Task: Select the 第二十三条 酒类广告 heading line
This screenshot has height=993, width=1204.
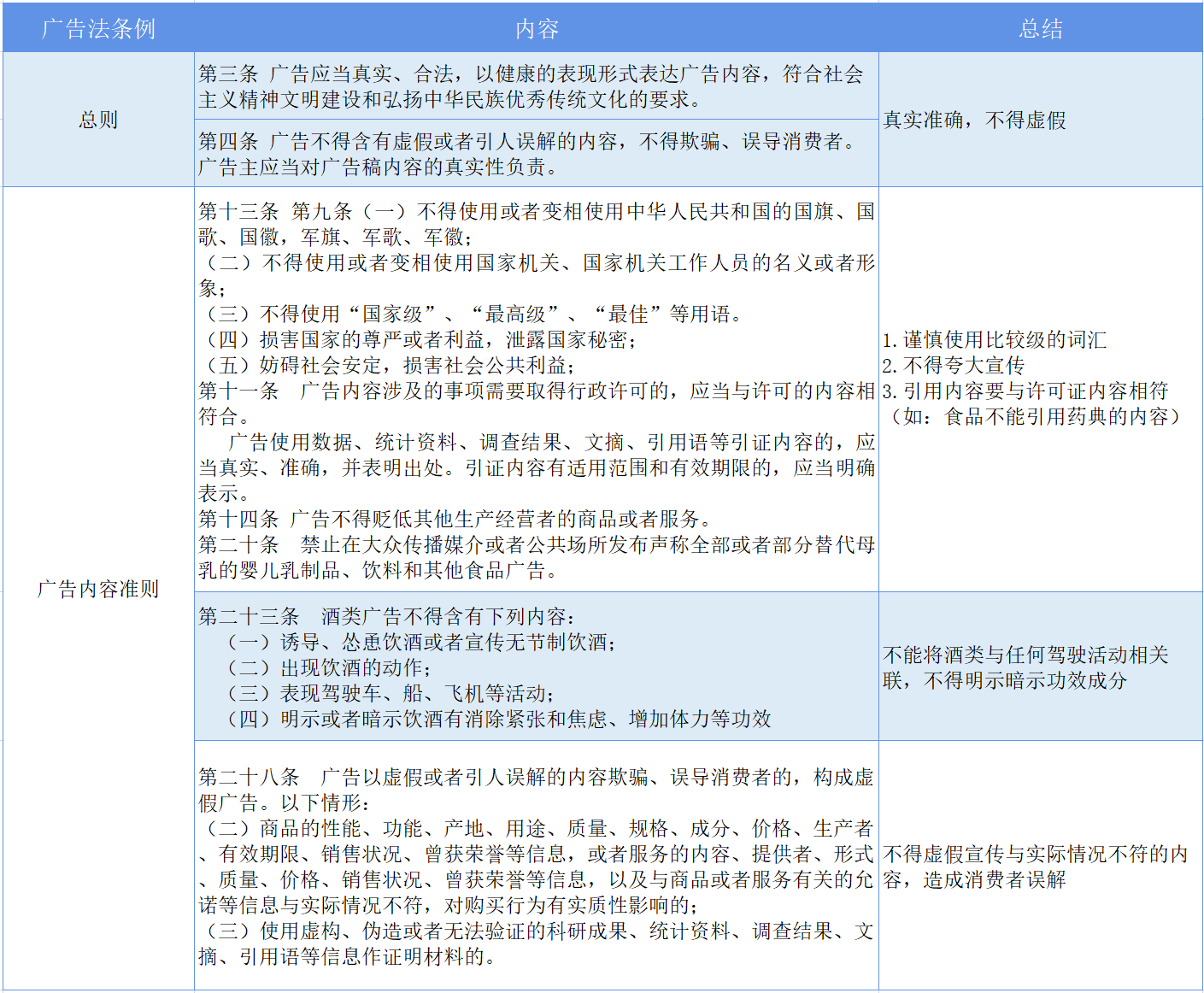Action: coord(387,617)
